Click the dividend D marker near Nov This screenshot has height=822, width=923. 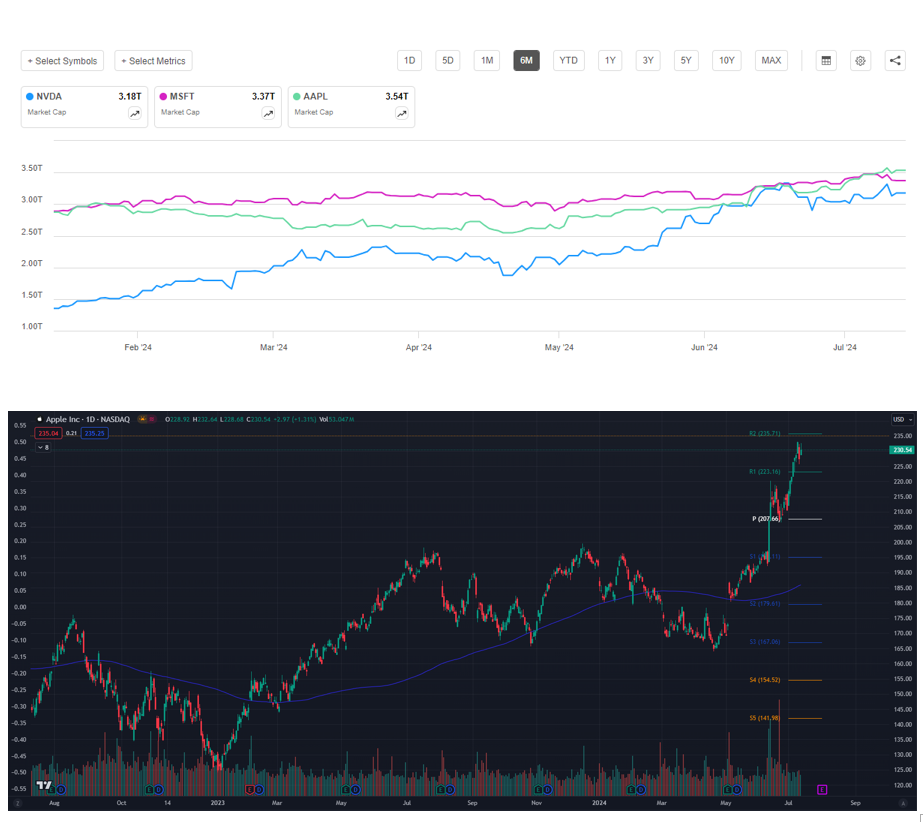[x=547, y=790]
